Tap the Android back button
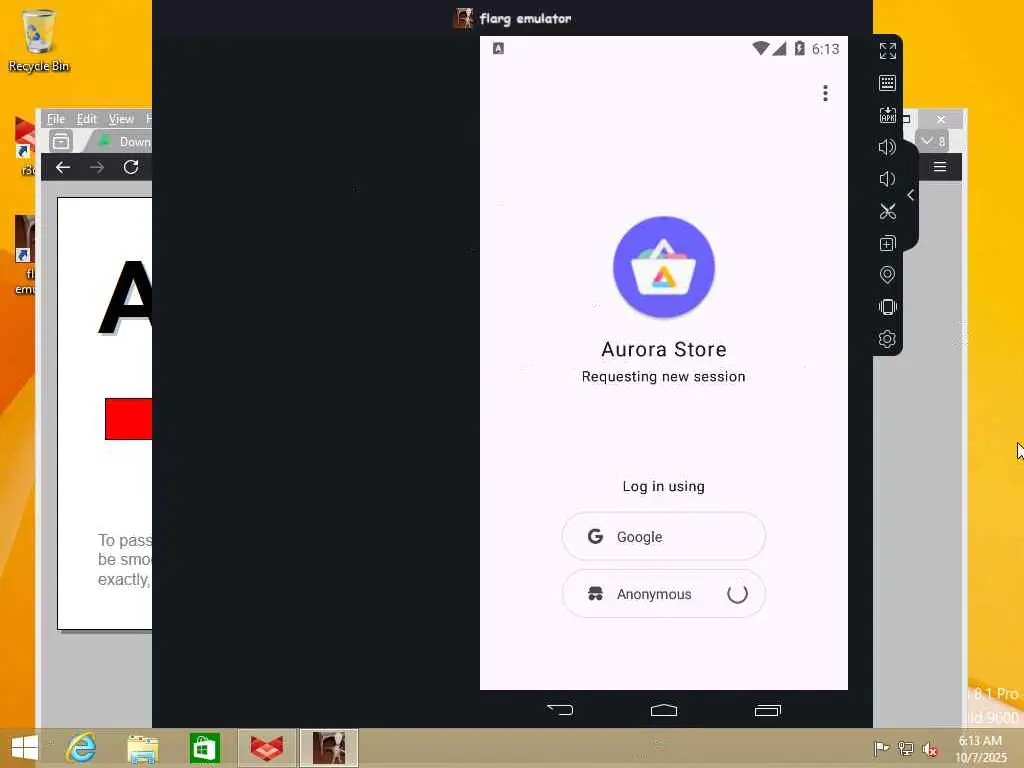 click(560, 710)
